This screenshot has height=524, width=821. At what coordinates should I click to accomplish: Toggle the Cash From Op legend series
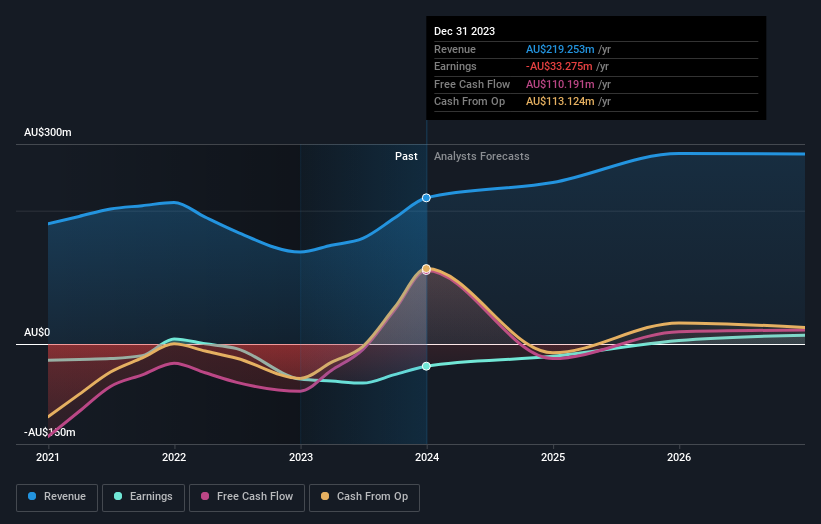[364, 497]
